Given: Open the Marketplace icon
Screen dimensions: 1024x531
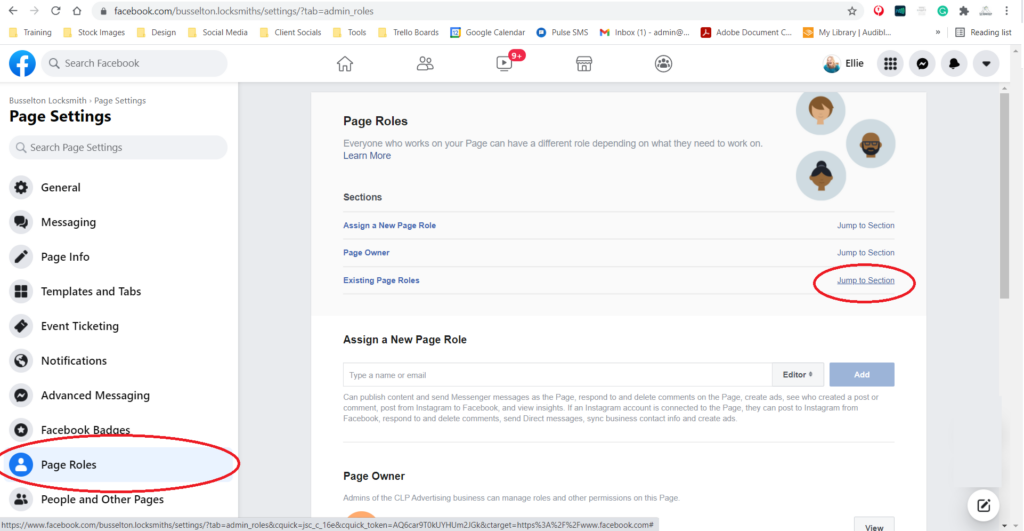Looking at the screenshot, I should tap(584, 63).
